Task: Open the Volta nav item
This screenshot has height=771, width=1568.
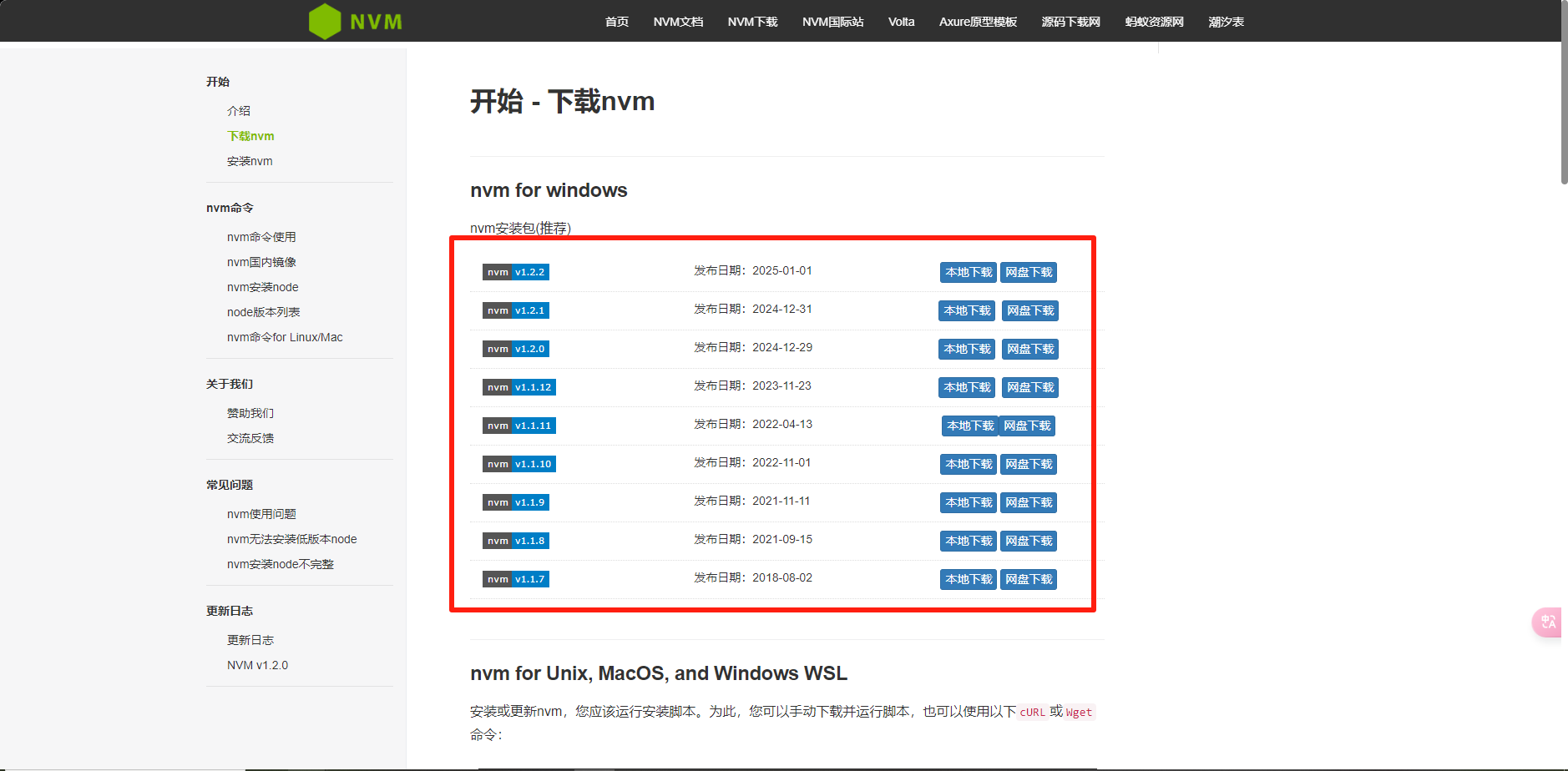Action: click(x=901, y=22)
